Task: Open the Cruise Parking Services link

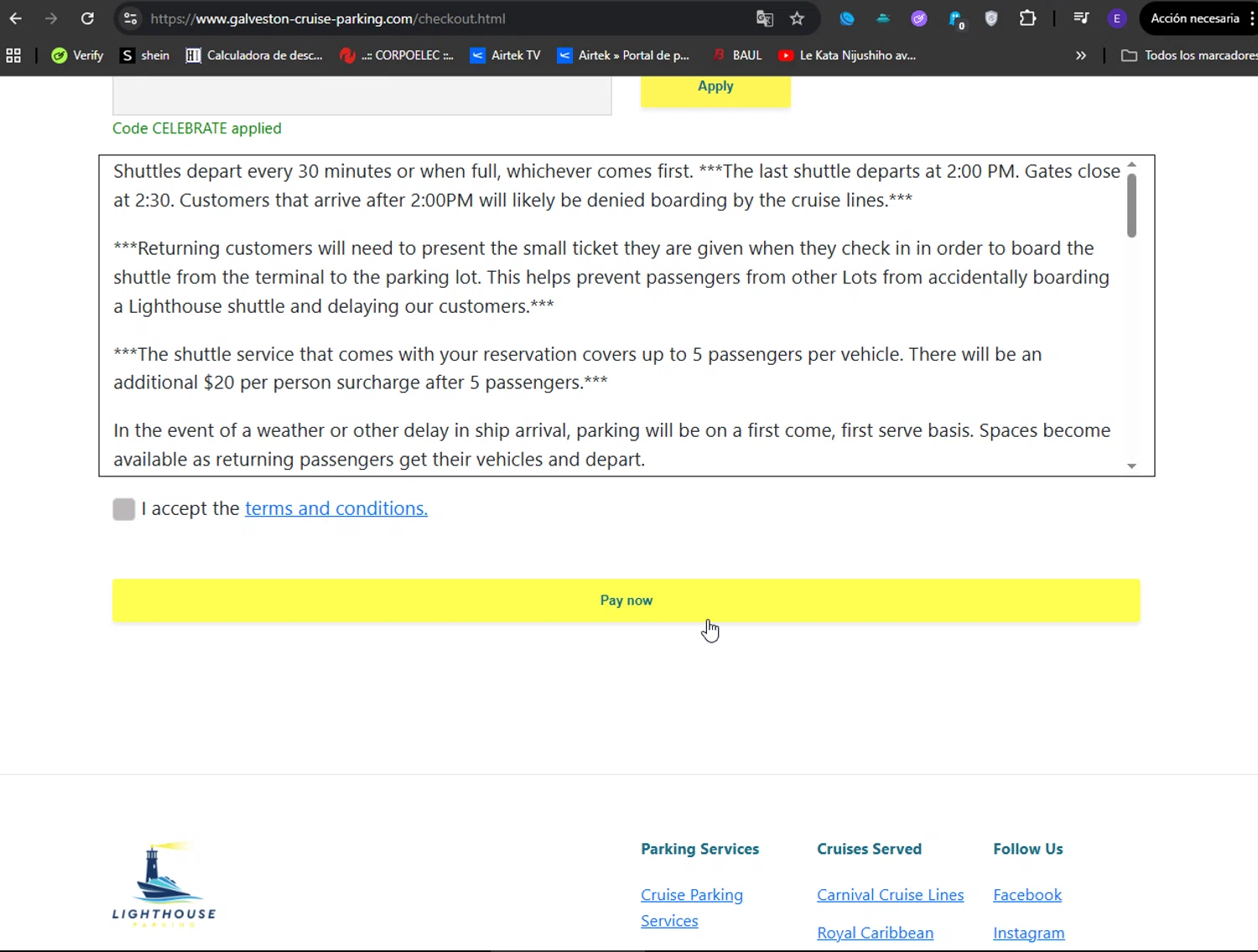Action: tap(692, 908)
